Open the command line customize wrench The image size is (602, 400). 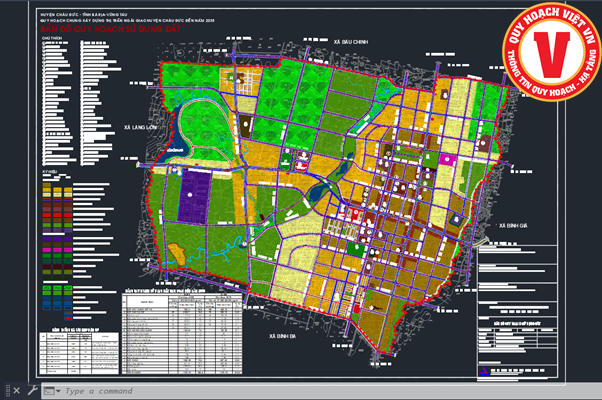(32, 391)
